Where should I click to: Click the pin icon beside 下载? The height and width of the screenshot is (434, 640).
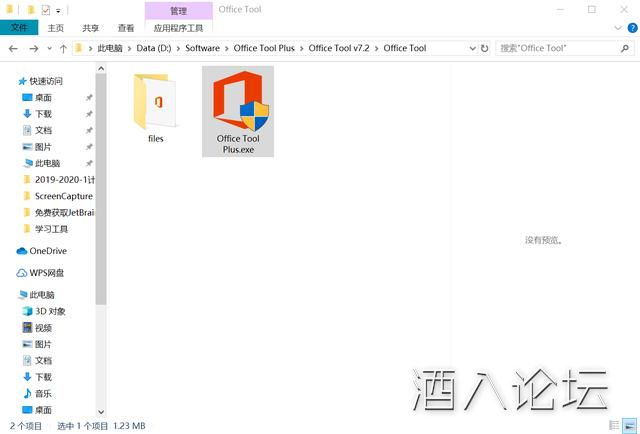pyautogui.click(x=89, y=114)
